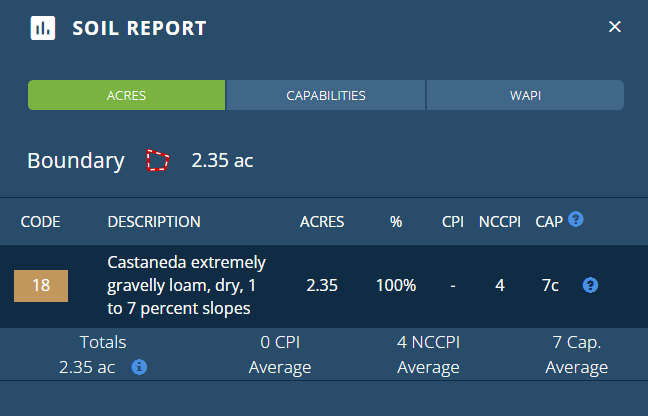Viewport: 648px width, 416px height.
Task: Select the ACRES tab
Action: tap(127, 96)
